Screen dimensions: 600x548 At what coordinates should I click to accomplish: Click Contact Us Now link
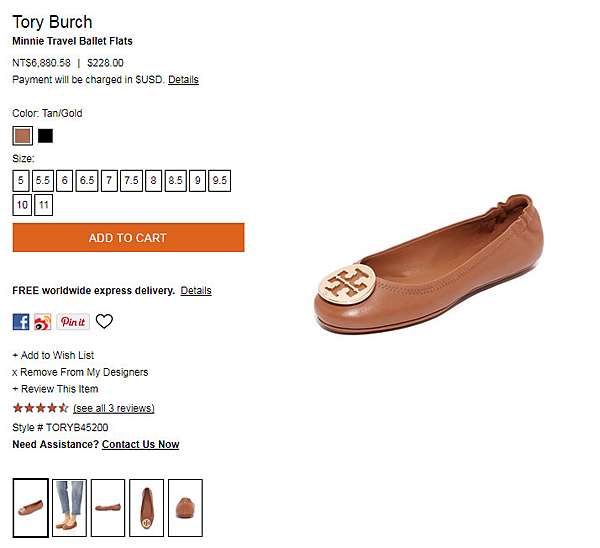[x=140, y=444]
